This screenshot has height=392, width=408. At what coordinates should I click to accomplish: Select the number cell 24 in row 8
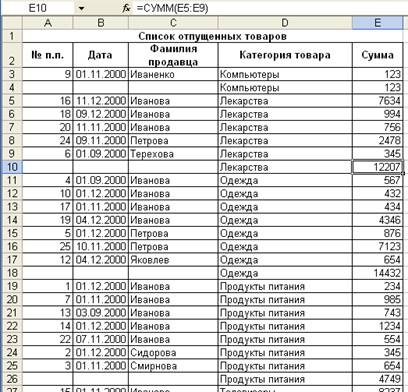coord(48,140)
